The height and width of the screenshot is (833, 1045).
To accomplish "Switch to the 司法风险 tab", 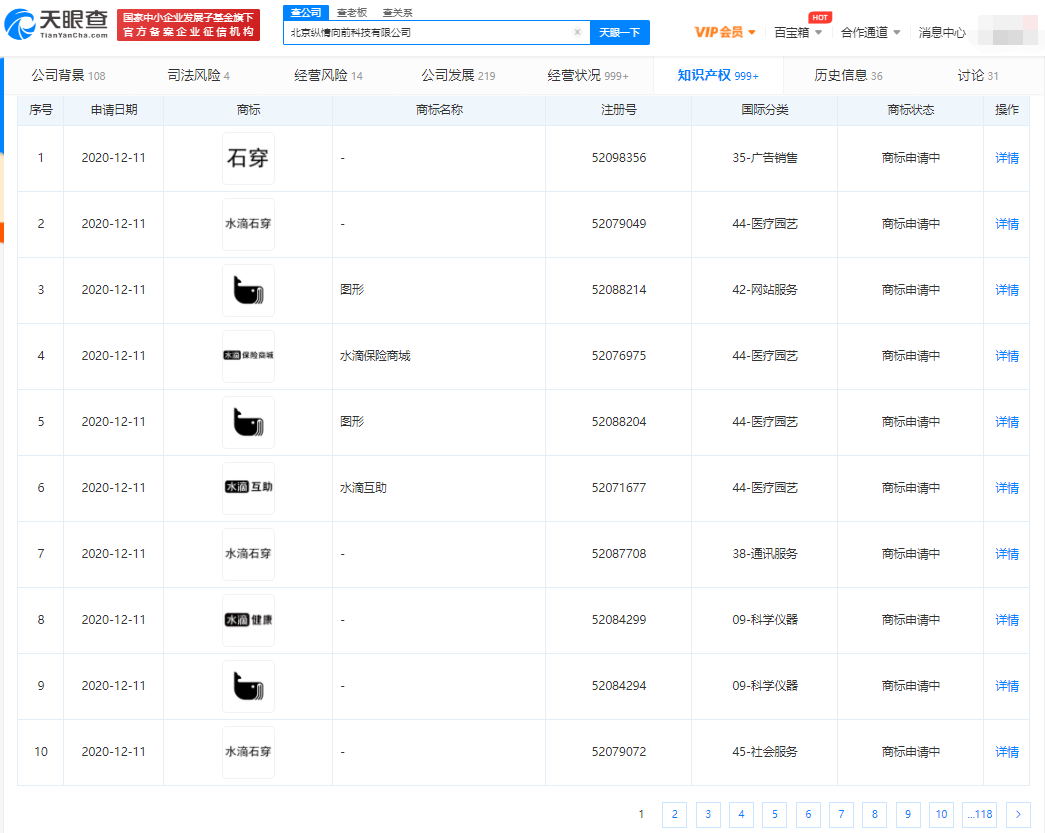I will [x=198, y=76].
